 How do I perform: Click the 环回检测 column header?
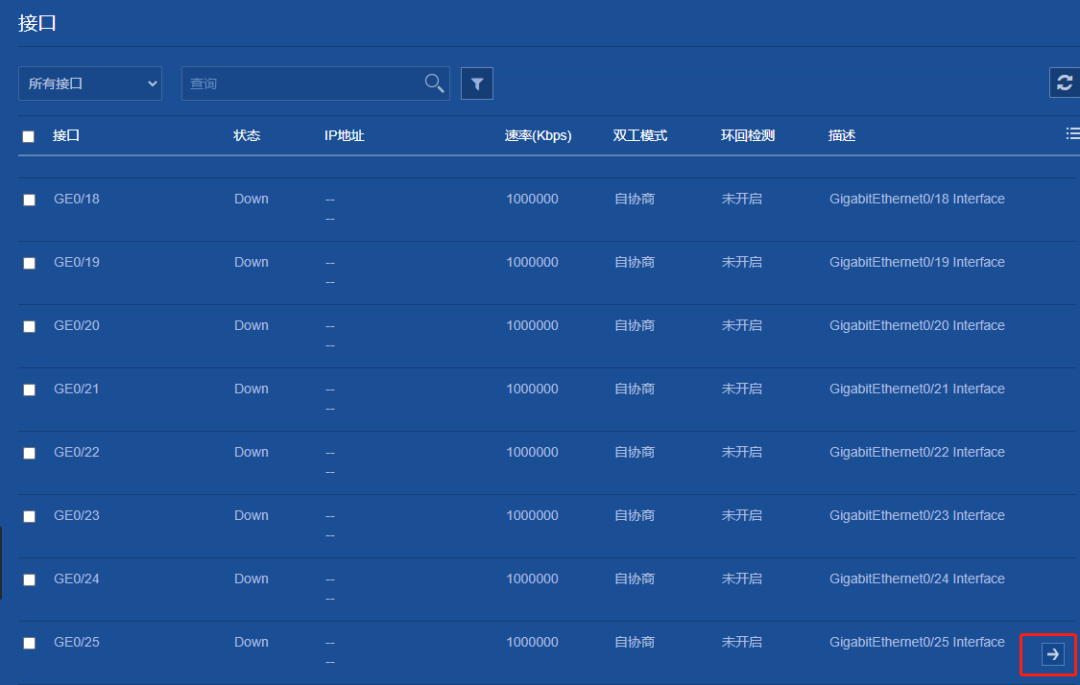coord(748,136)
